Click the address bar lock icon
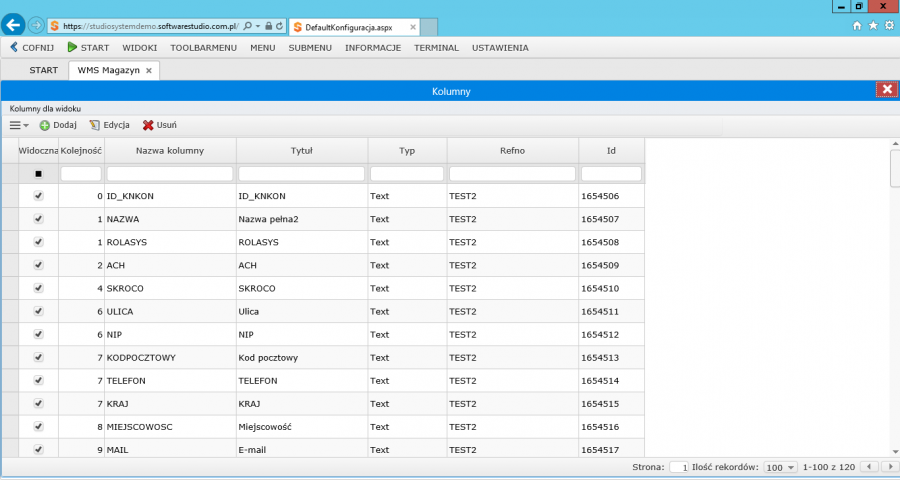 pos(268,26)
